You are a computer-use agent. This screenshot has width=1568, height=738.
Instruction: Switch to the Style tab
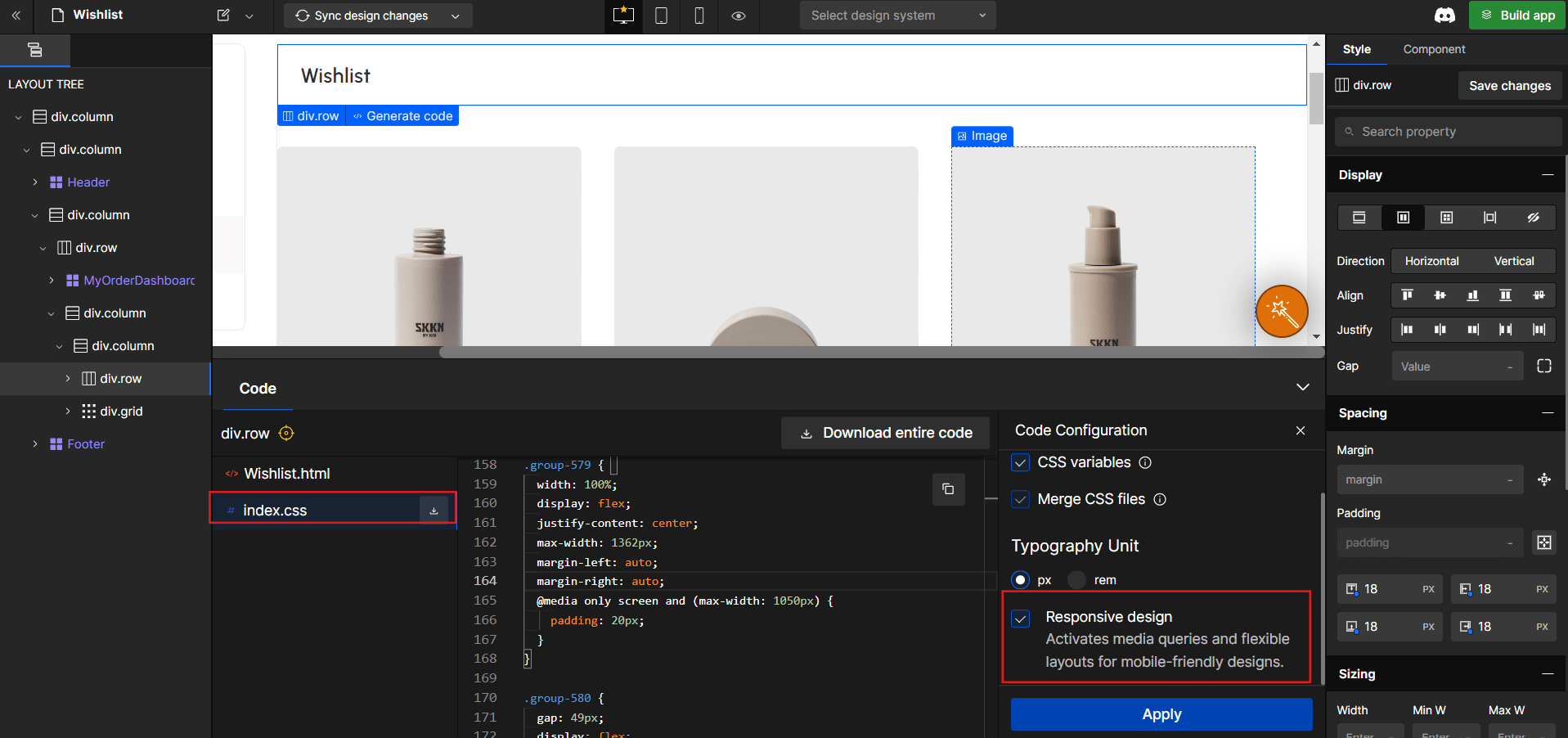(1356, 49)
